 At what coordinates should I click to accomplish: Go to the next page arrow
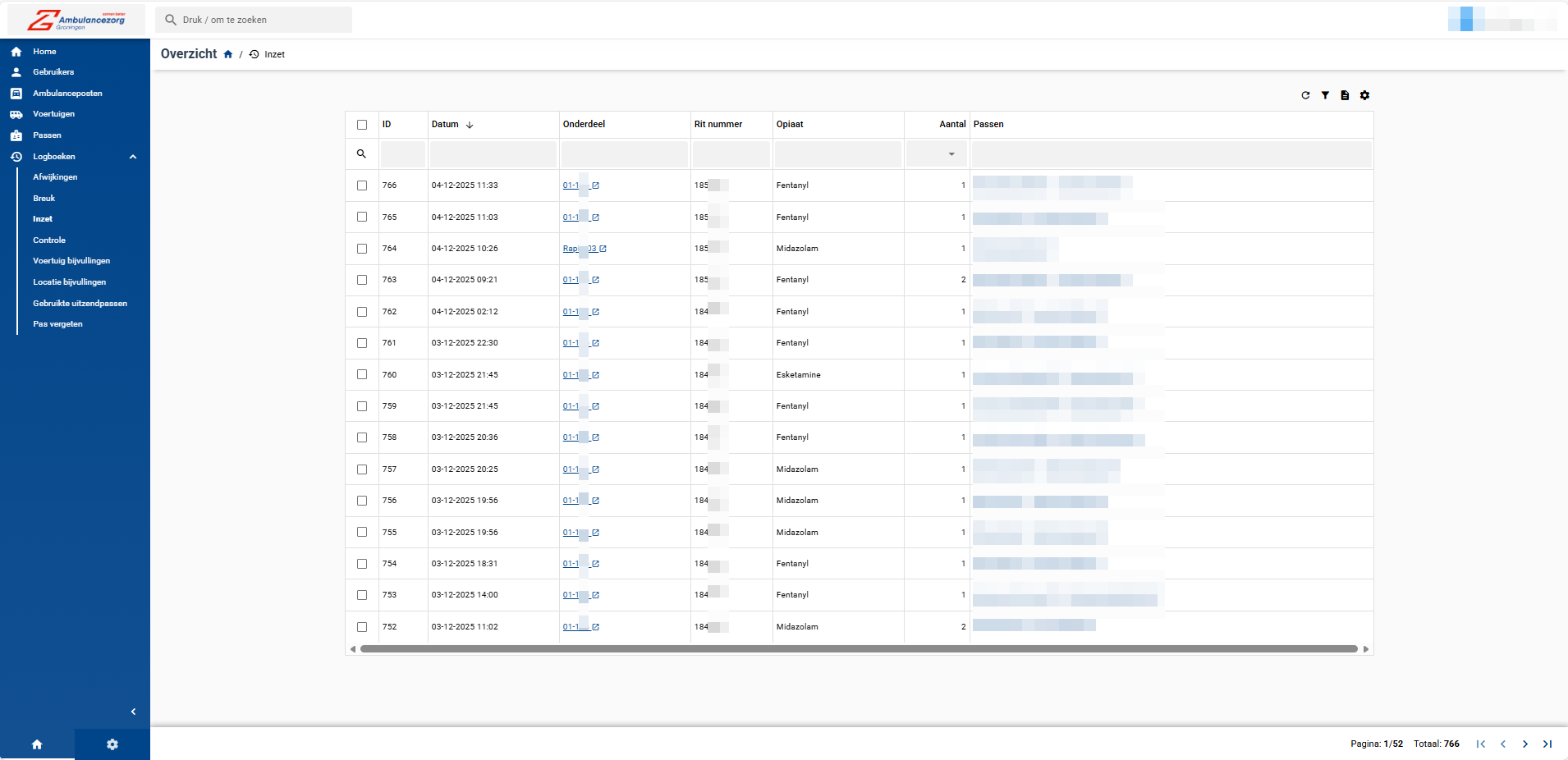[1525, 744]
